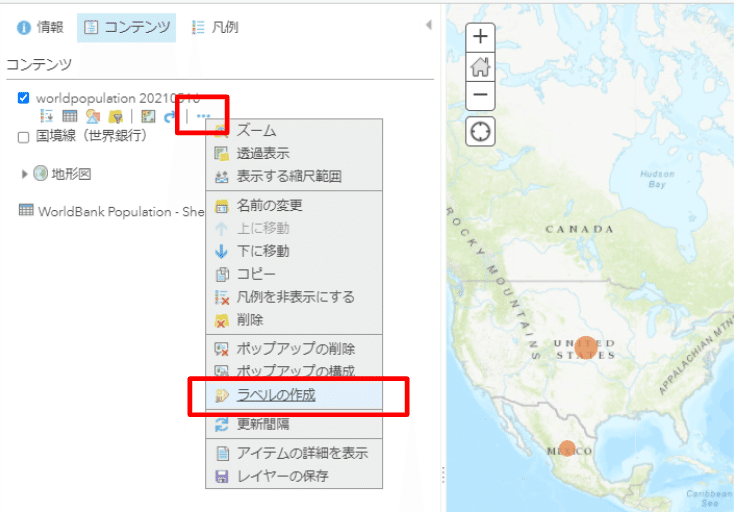Select 地形図 basemap label
736x512 pixels.
pyautogui.click(x=71, y=174)
